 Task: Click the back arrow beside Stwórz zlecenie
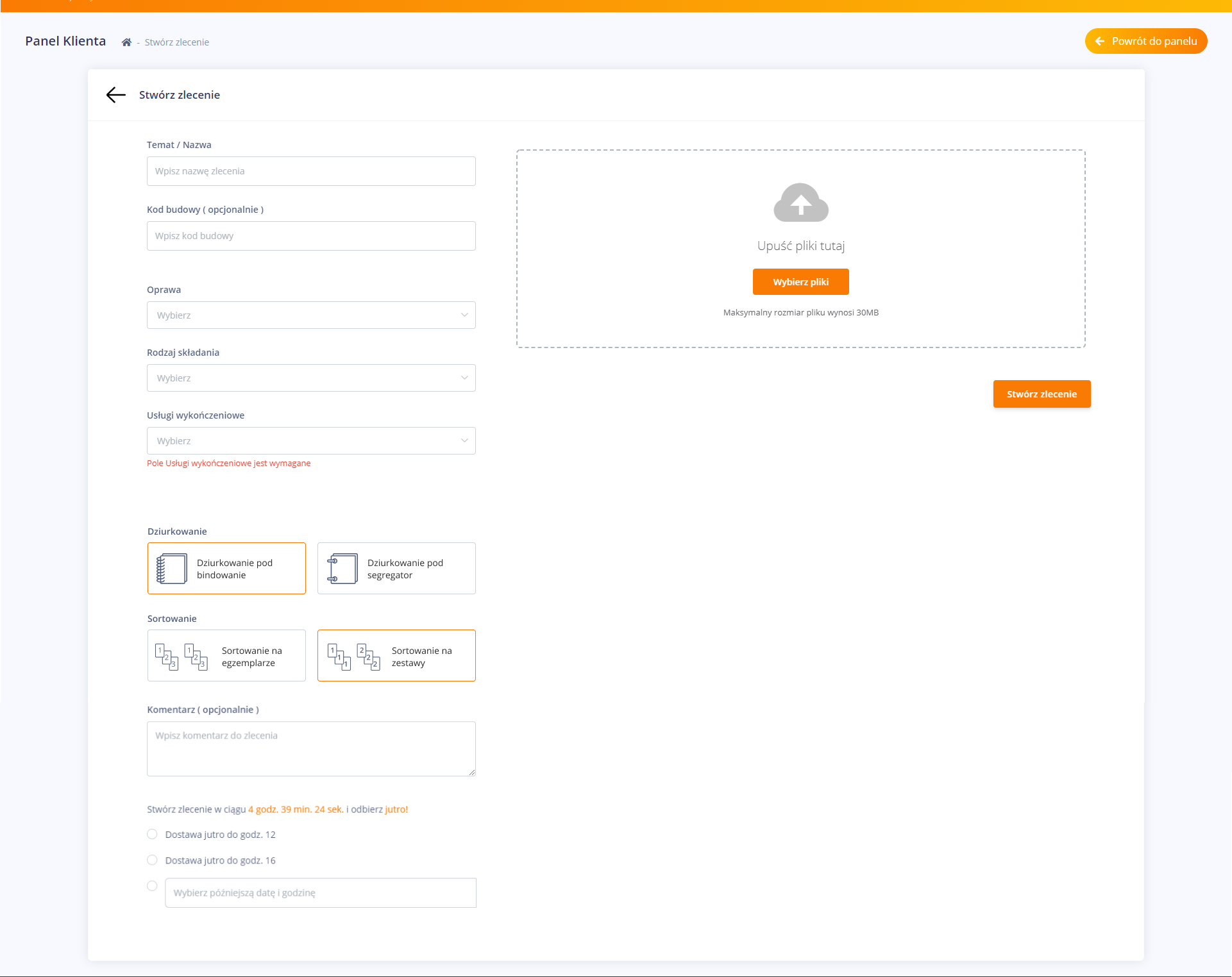coord(116,95)
